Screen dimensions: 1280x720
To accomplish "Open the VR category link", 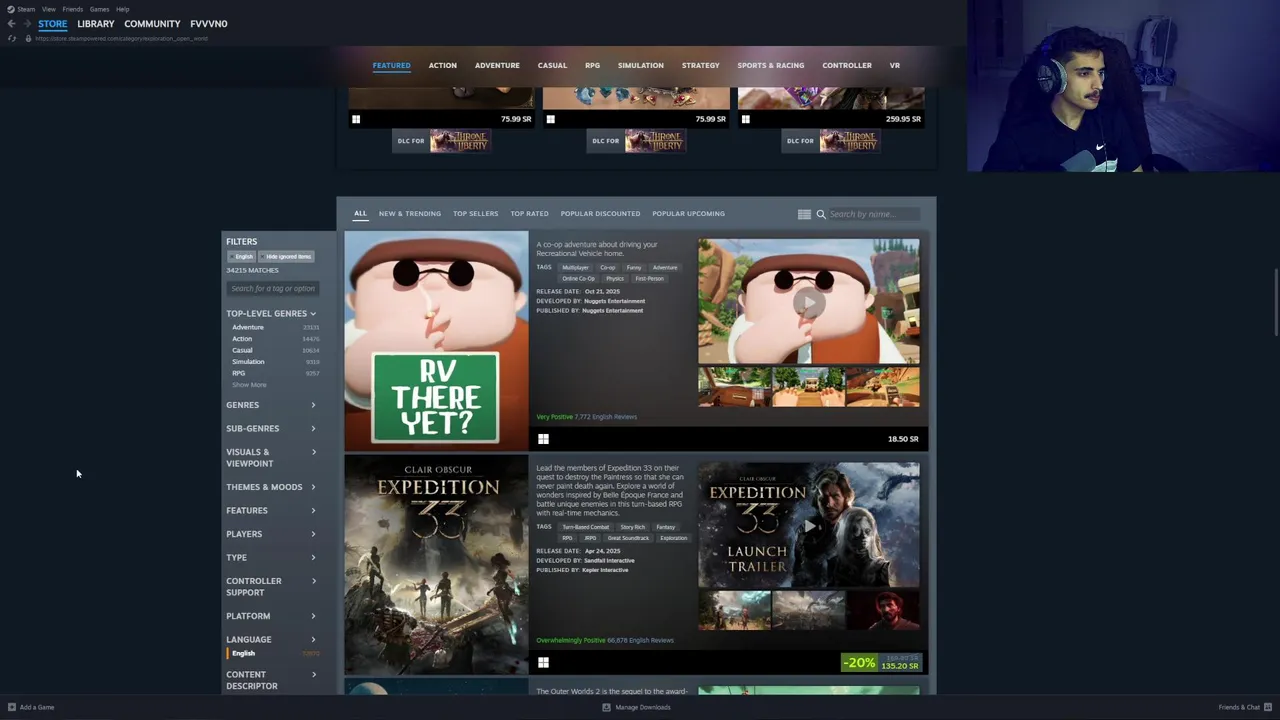I will pos(894,65).
